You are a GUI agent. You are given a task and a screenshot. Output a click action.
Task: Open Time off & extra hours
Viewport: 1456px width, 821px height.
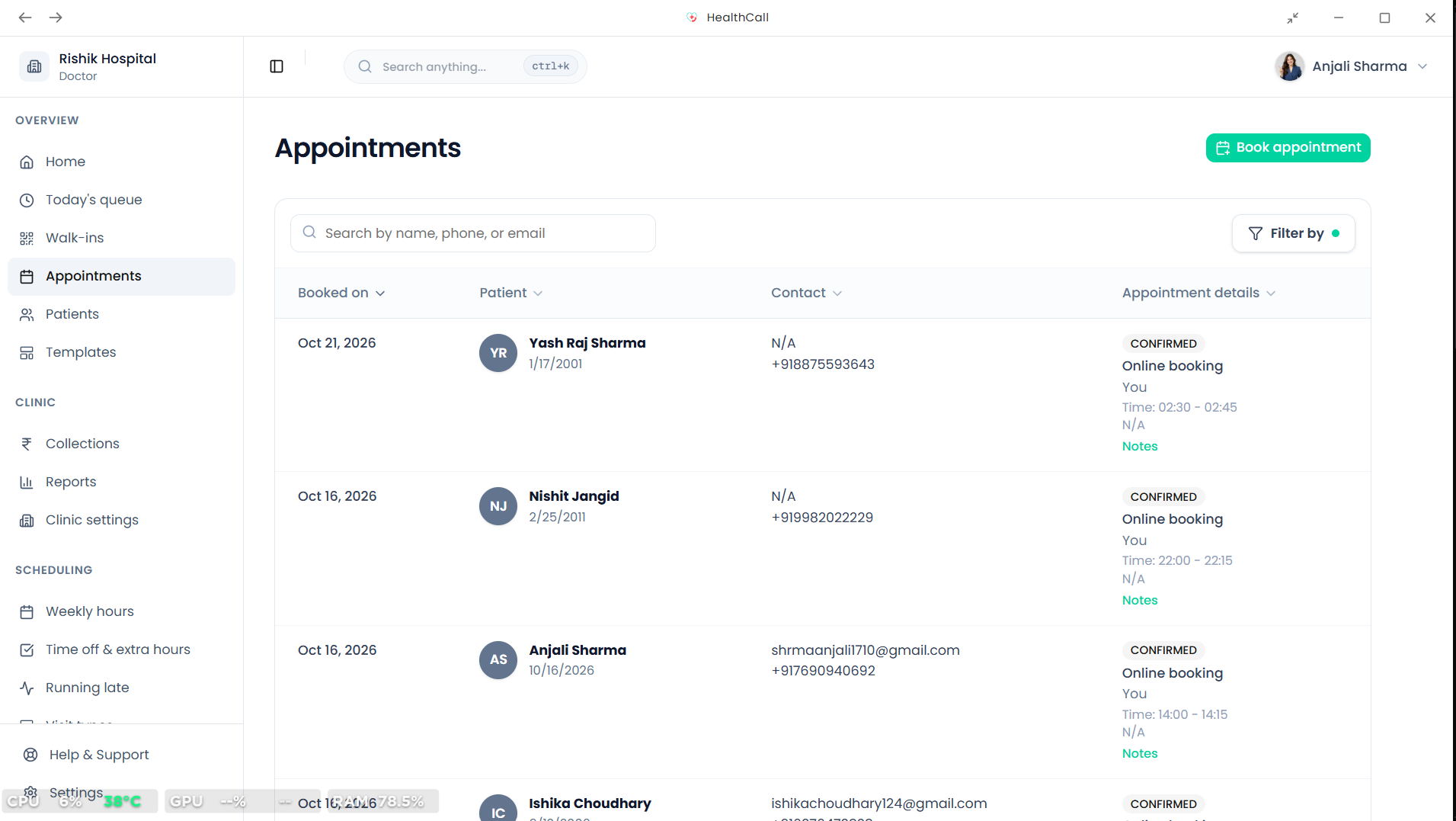click(121, 649)
